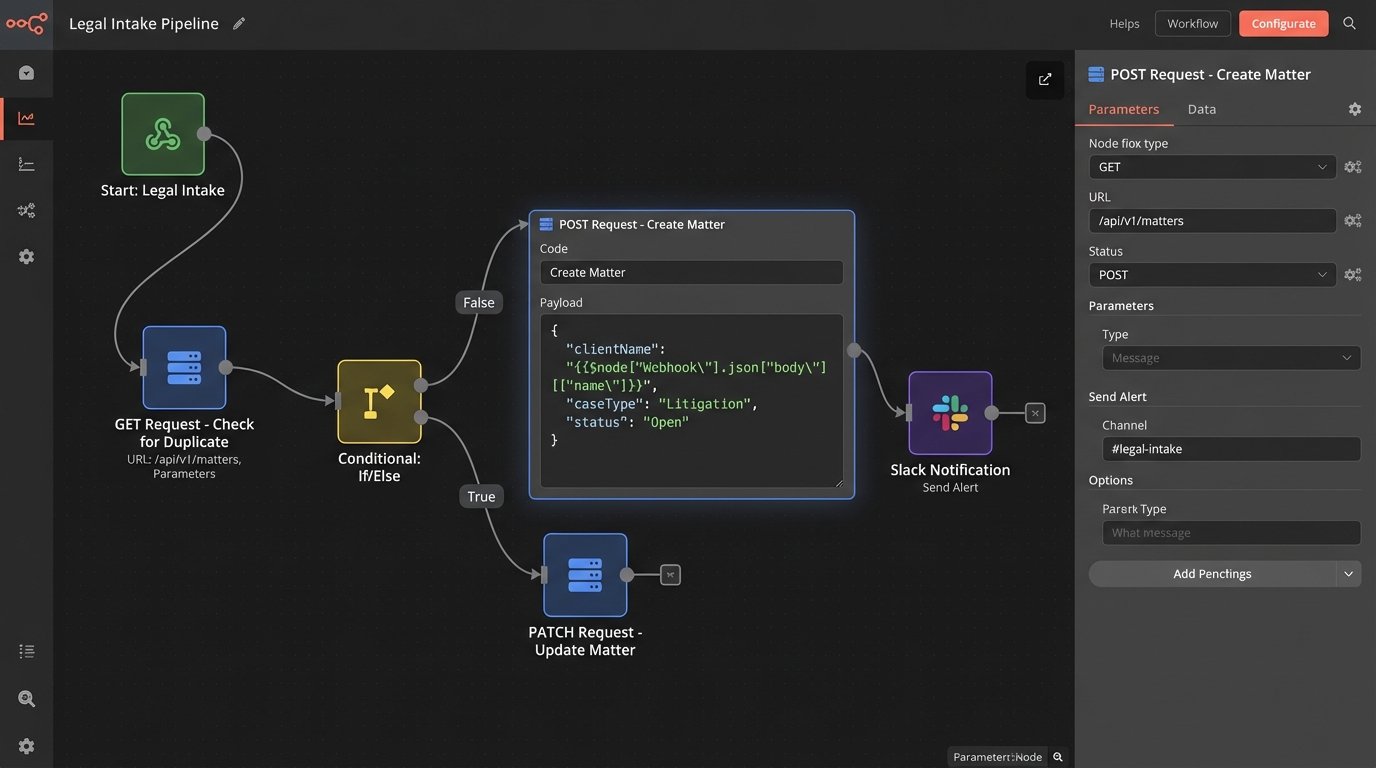Click the PATCH Request - Update Matter node

coord(585,574)
